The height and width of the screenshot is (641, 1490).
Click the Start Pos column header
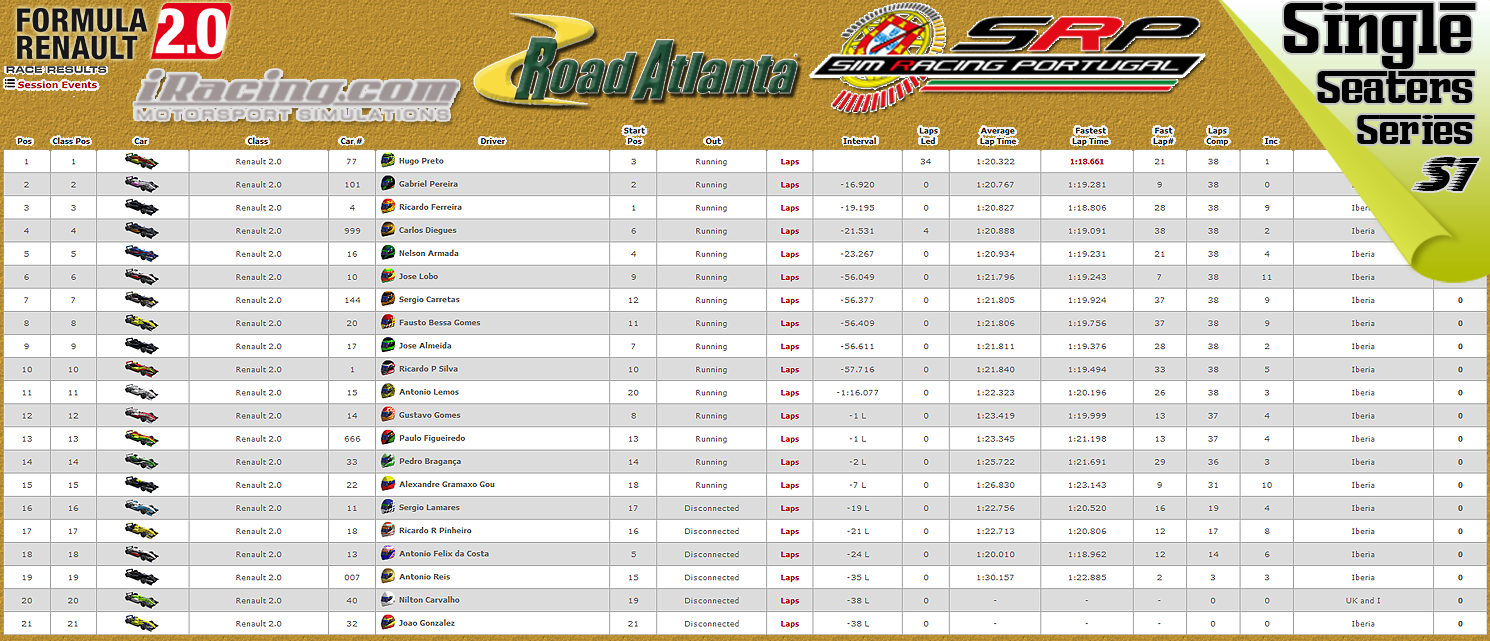coord(634,136)
